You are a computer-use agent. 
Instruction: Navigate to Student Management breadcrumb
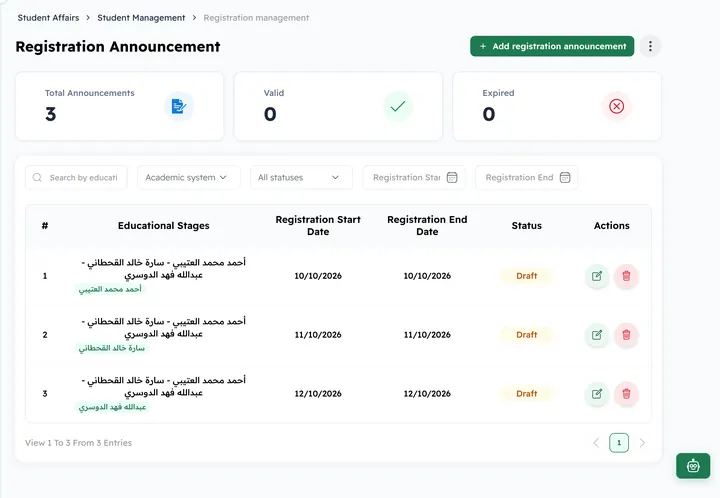coord(141,18)
